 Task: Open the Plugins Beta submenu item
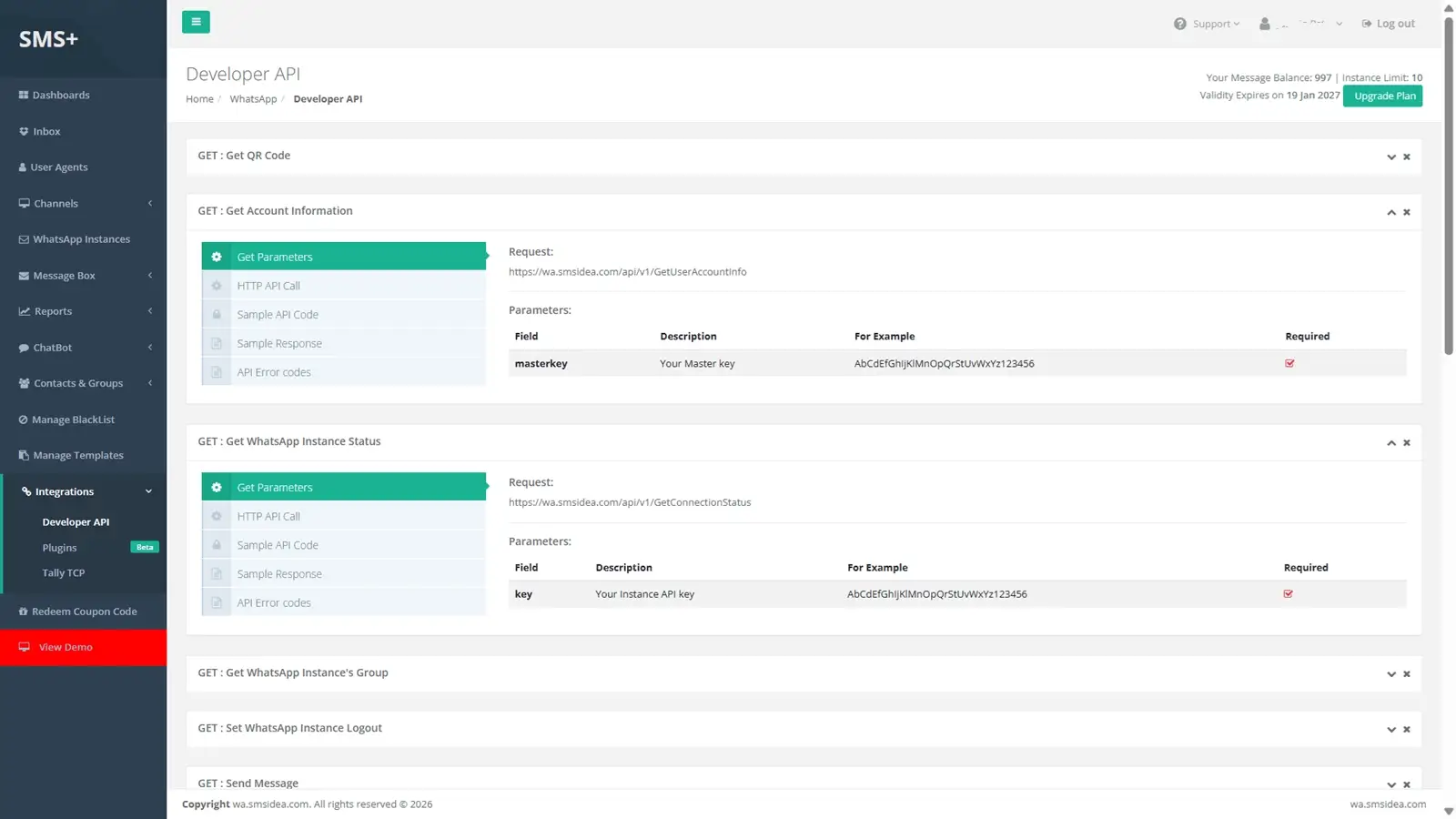pyautogui.click(x=60, y=548)
